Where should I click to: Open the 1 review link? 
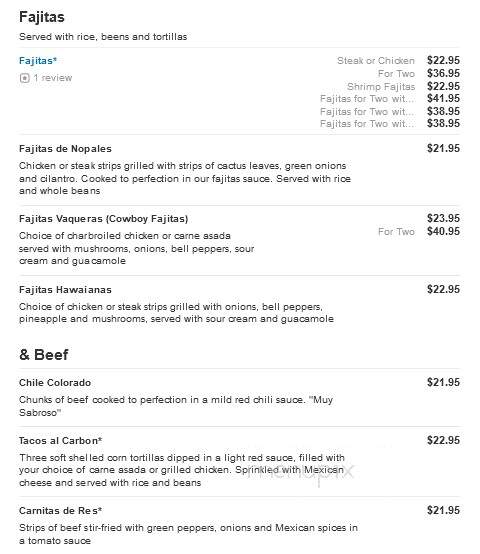tap(53, 78)
